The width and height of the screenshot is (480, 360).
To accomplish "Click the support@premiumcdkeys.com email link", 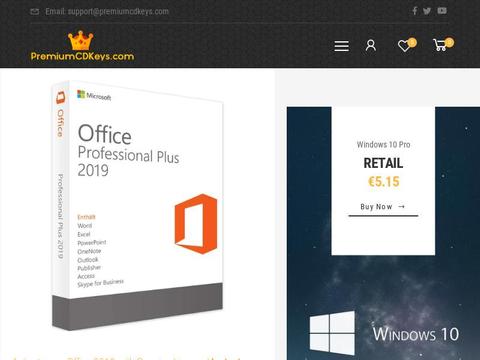I will click(x=118, y=12).
